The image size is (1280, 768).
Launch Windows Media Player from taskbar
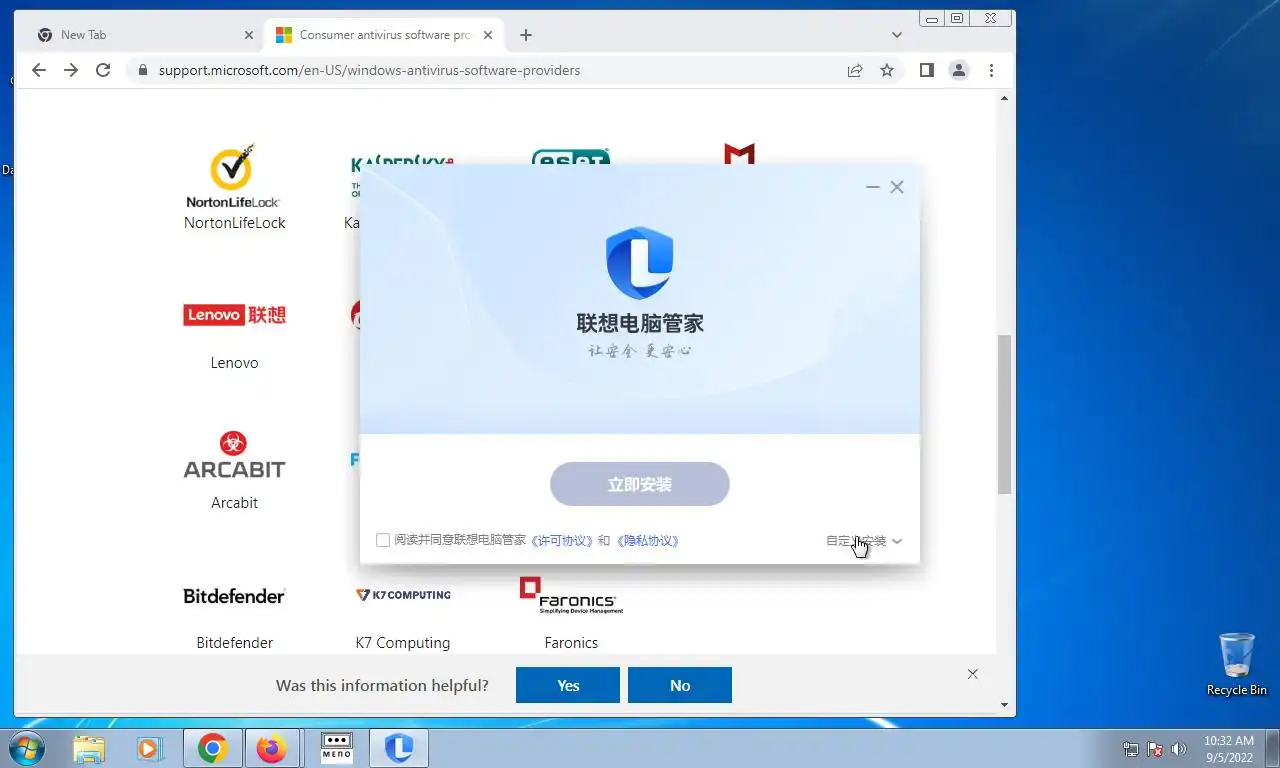pyautogui.click(x=151, y=748)
